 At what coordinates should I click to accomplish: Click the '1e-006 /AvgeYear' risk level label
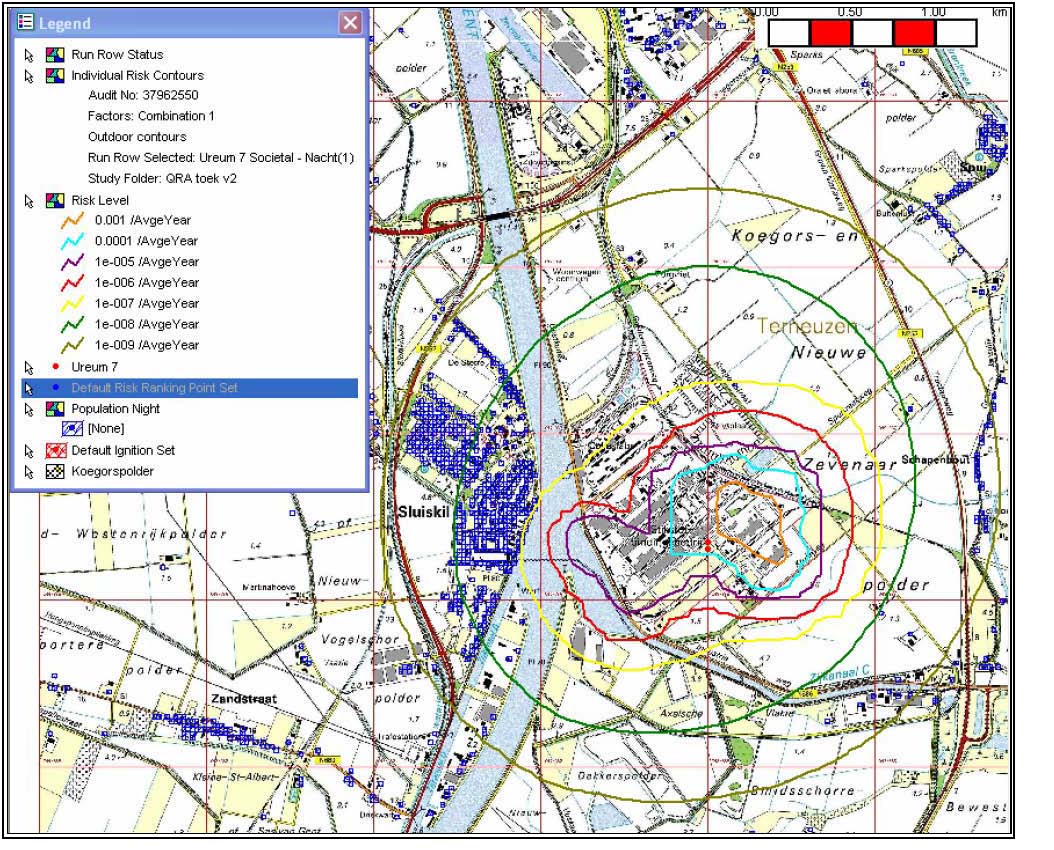[x=147, y=283]
